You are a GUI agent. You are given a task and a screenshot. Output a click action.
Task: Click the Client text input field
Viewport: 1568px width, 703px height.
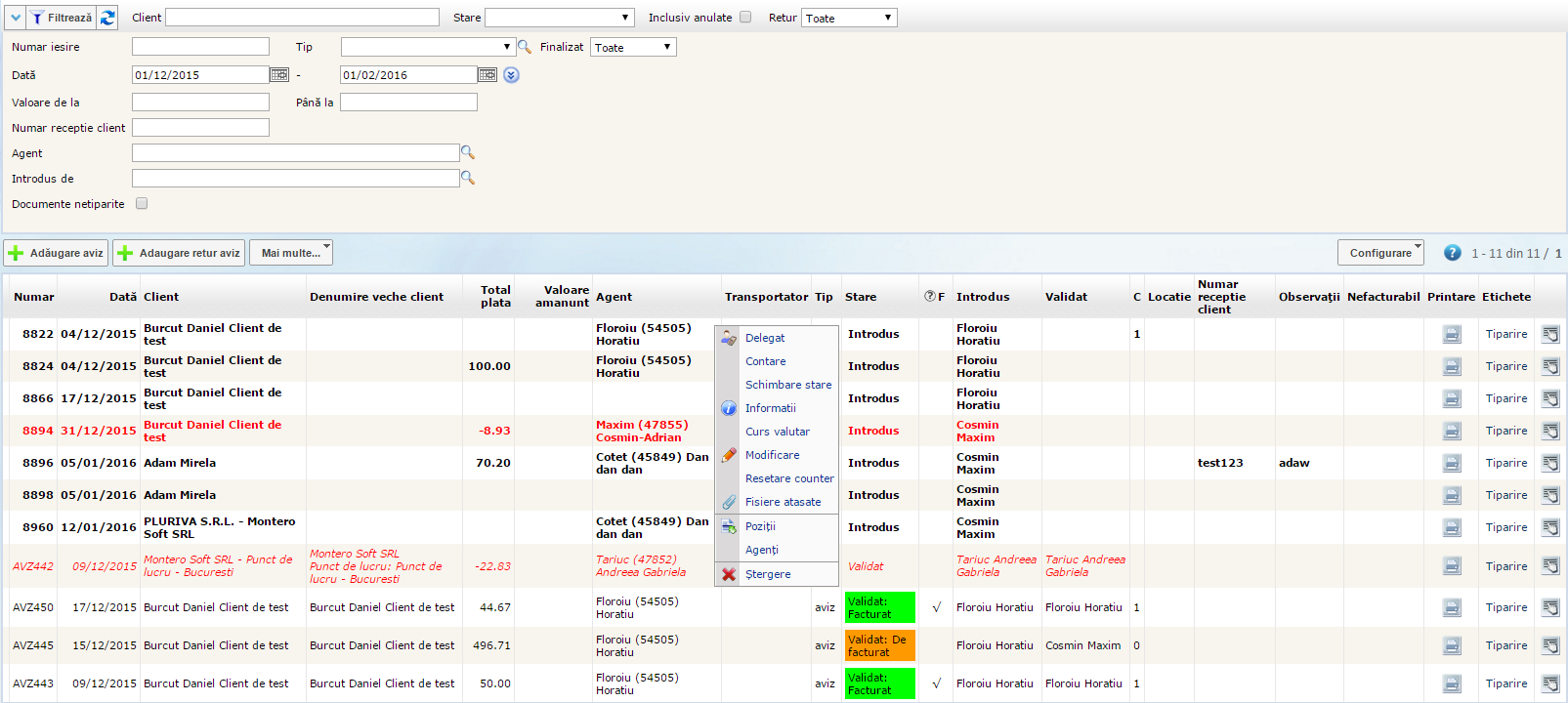302,18
